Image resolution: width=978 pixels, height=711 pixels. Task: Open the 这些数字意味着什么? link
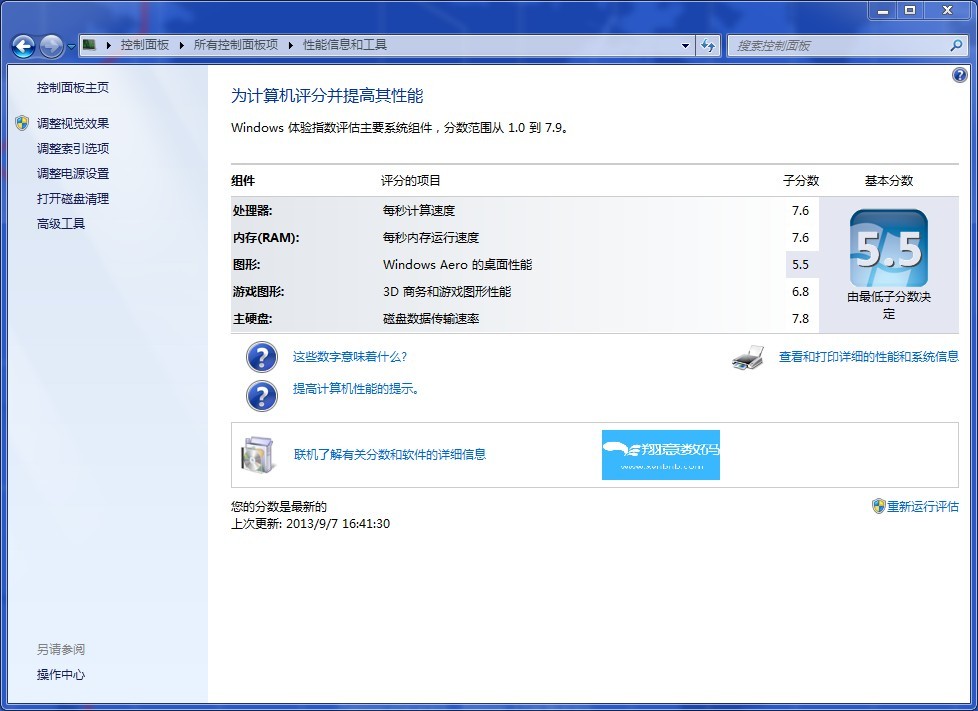[350, 357]
